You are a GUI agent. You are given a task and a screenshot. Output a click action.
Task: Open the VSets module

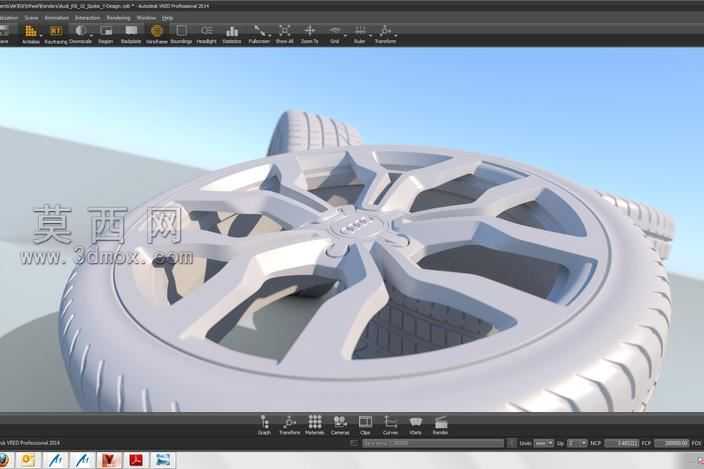(x=415, y=425)
